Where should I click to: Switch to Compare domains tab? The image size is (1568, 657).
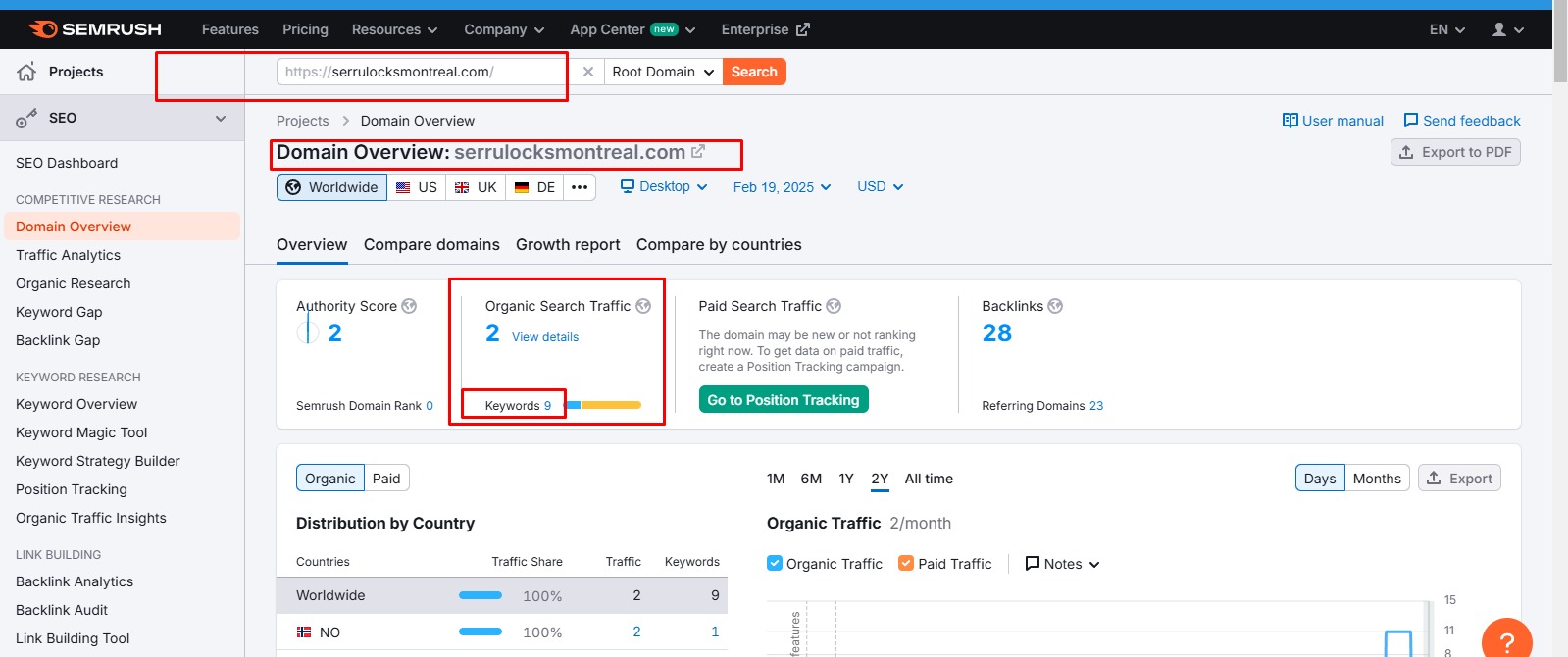pos(431,244)
